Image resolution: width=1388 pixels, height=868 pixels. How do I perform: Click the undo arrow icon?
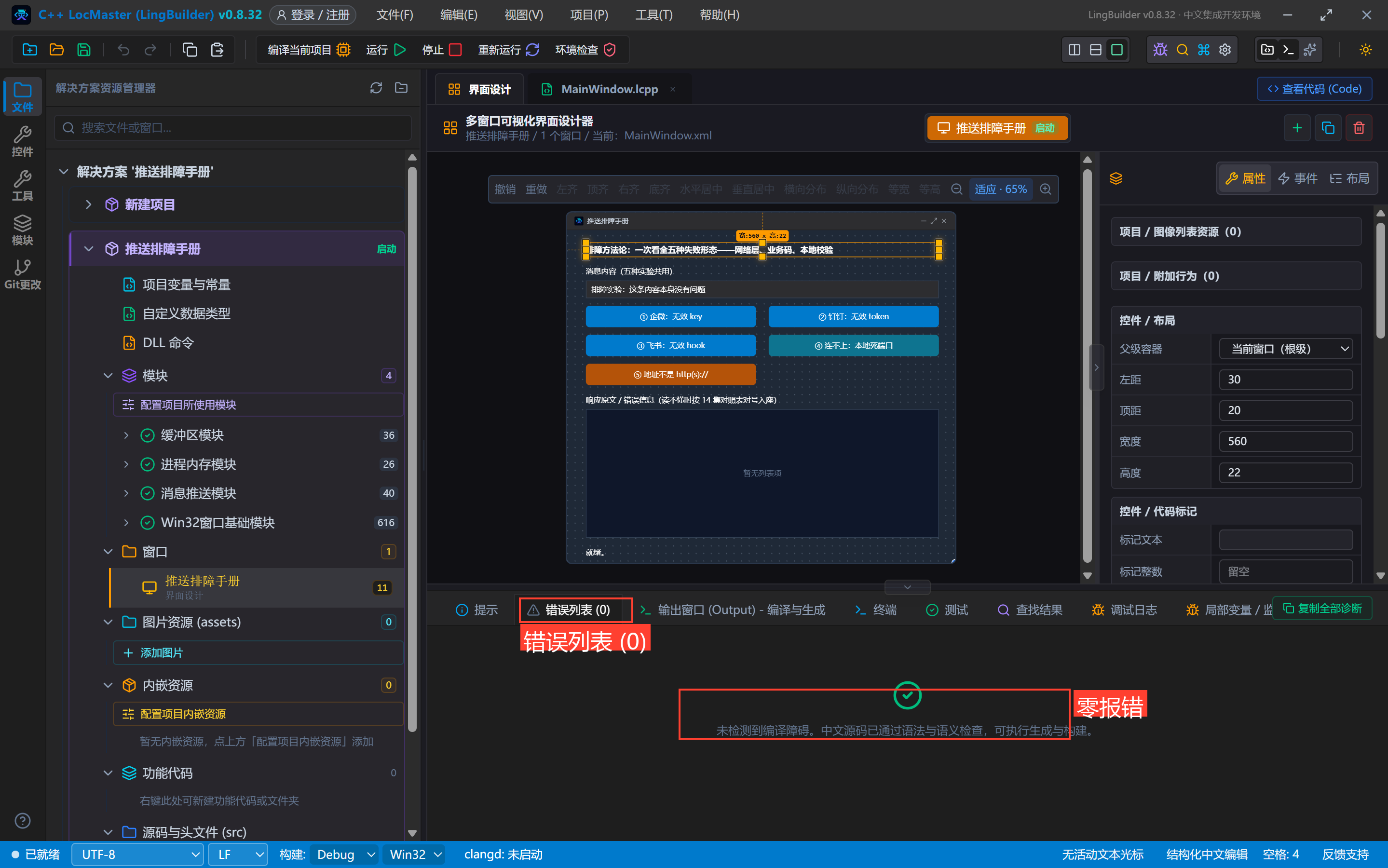(123, 49)
